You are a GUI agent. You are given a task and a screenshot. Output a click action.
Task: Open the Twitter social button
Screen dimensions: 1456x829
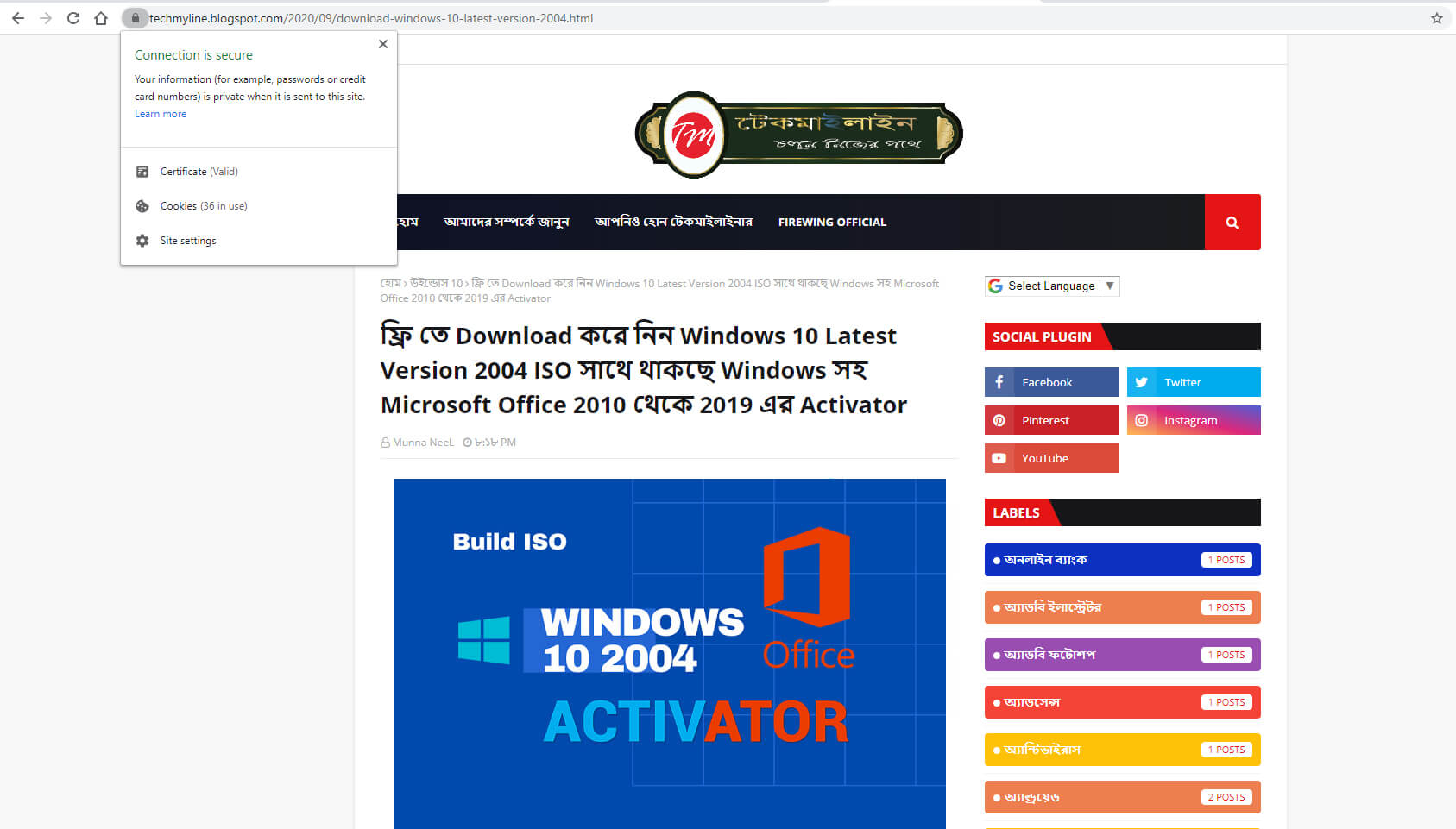pyautogui.click(x=1194, y=382)
